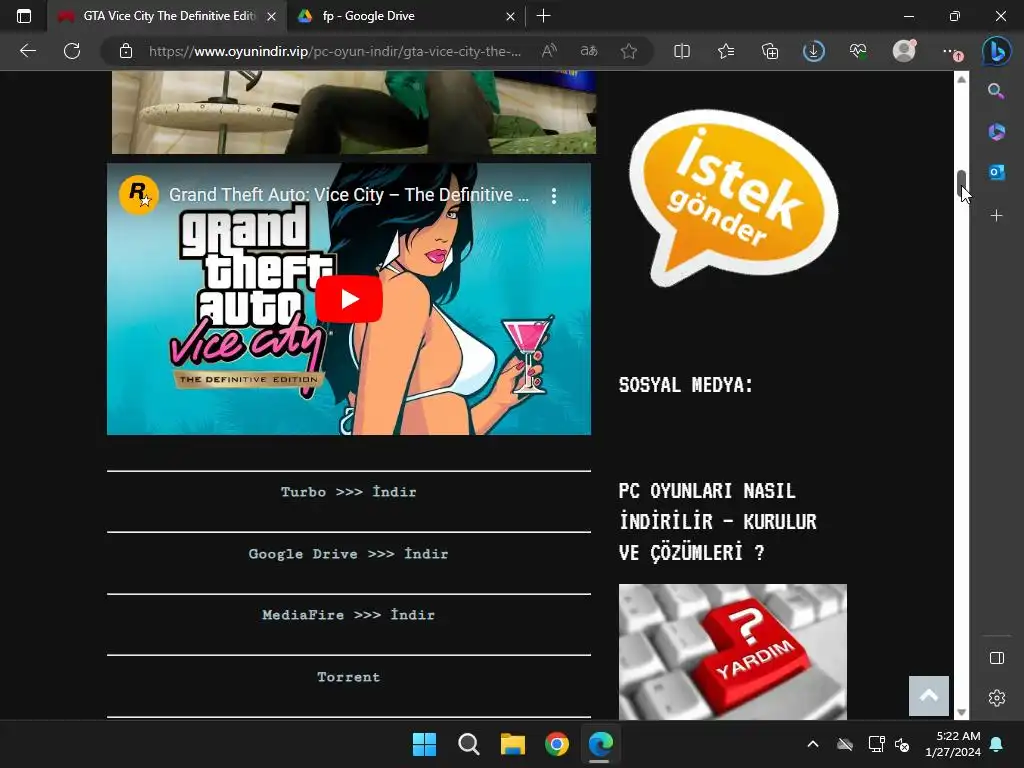Click the network display tray icon
Image resolution: width=1024 pixels, height=768 pixels.
click(x=876, y=744)
